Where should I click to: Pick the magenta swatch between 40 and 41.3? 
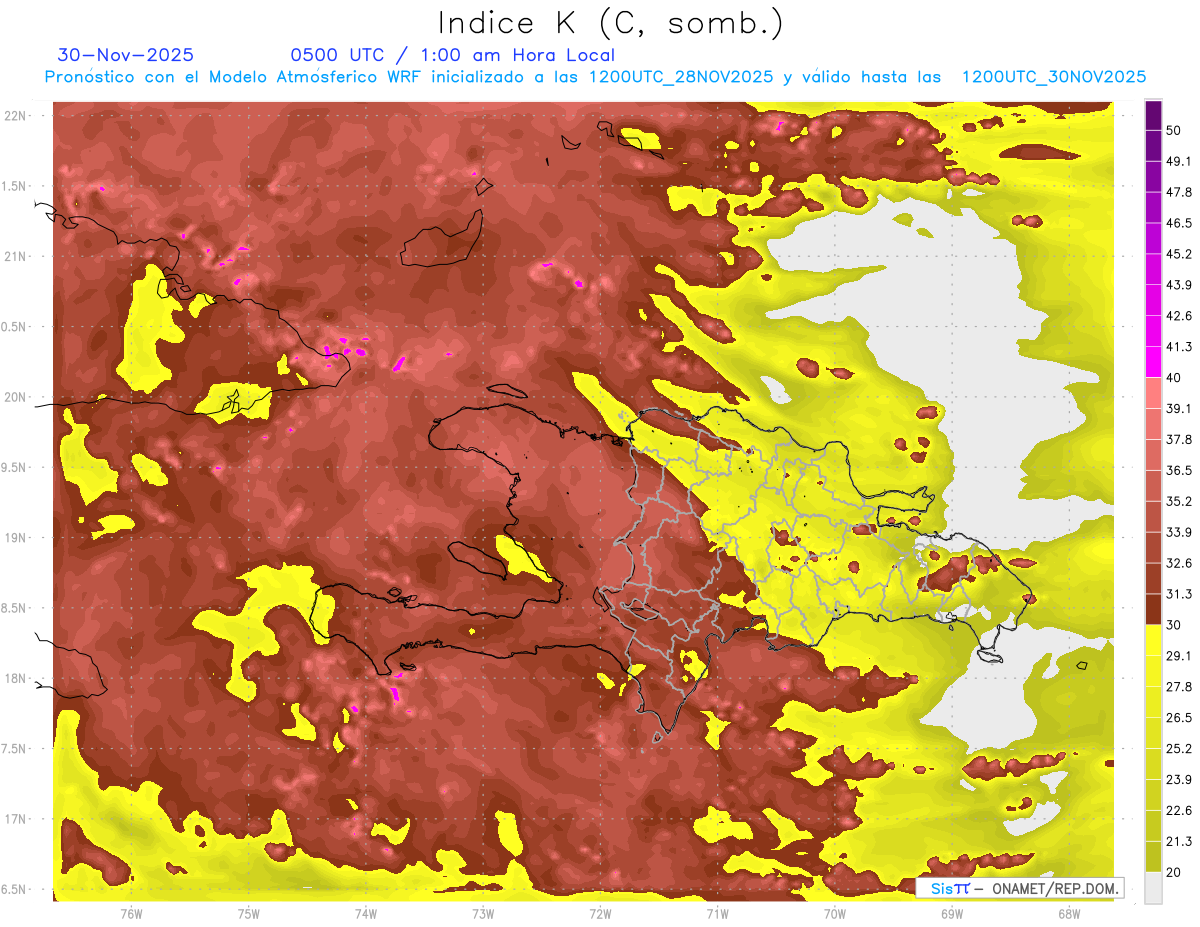1153,362
